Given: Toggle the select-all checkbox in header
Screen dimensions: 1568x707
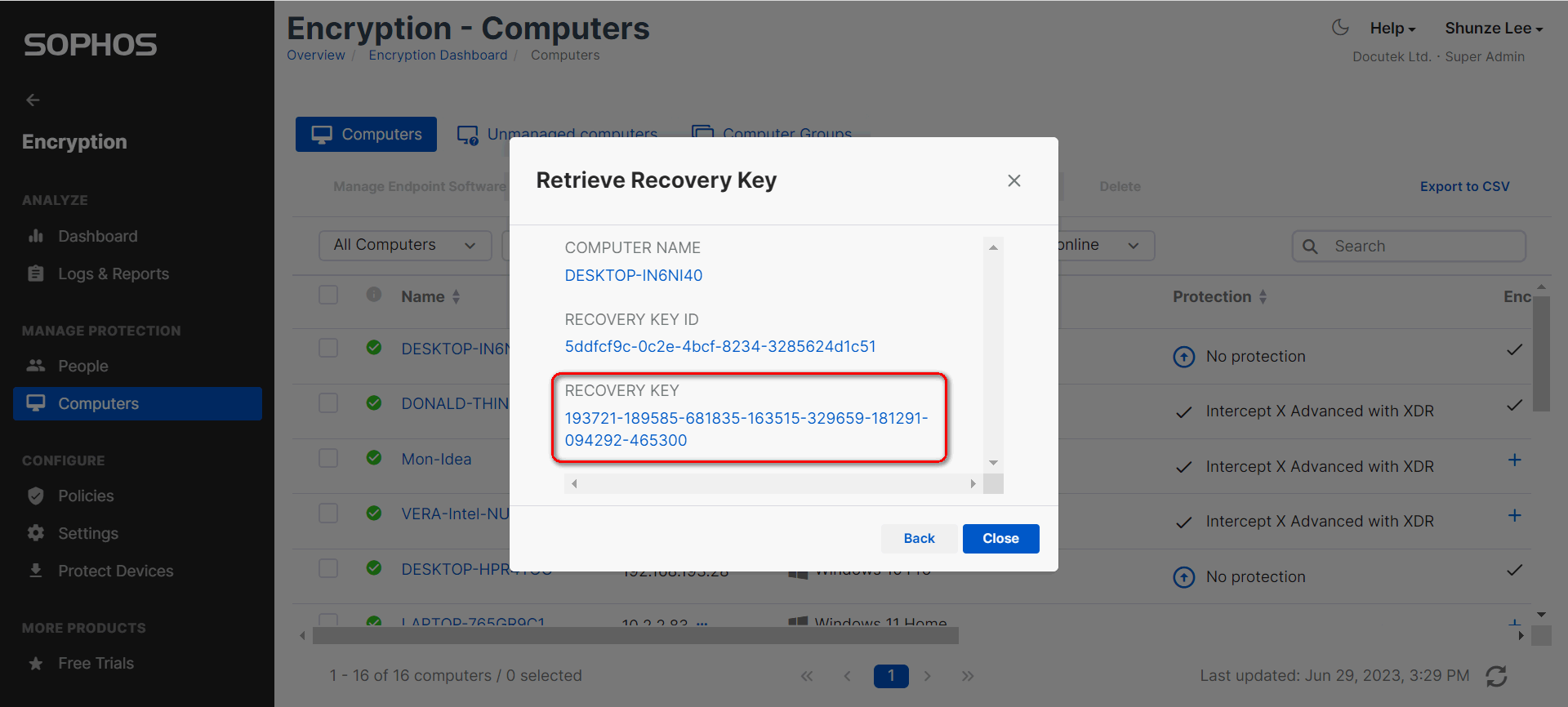Looking at the screenshot, I should coord(328,295).
